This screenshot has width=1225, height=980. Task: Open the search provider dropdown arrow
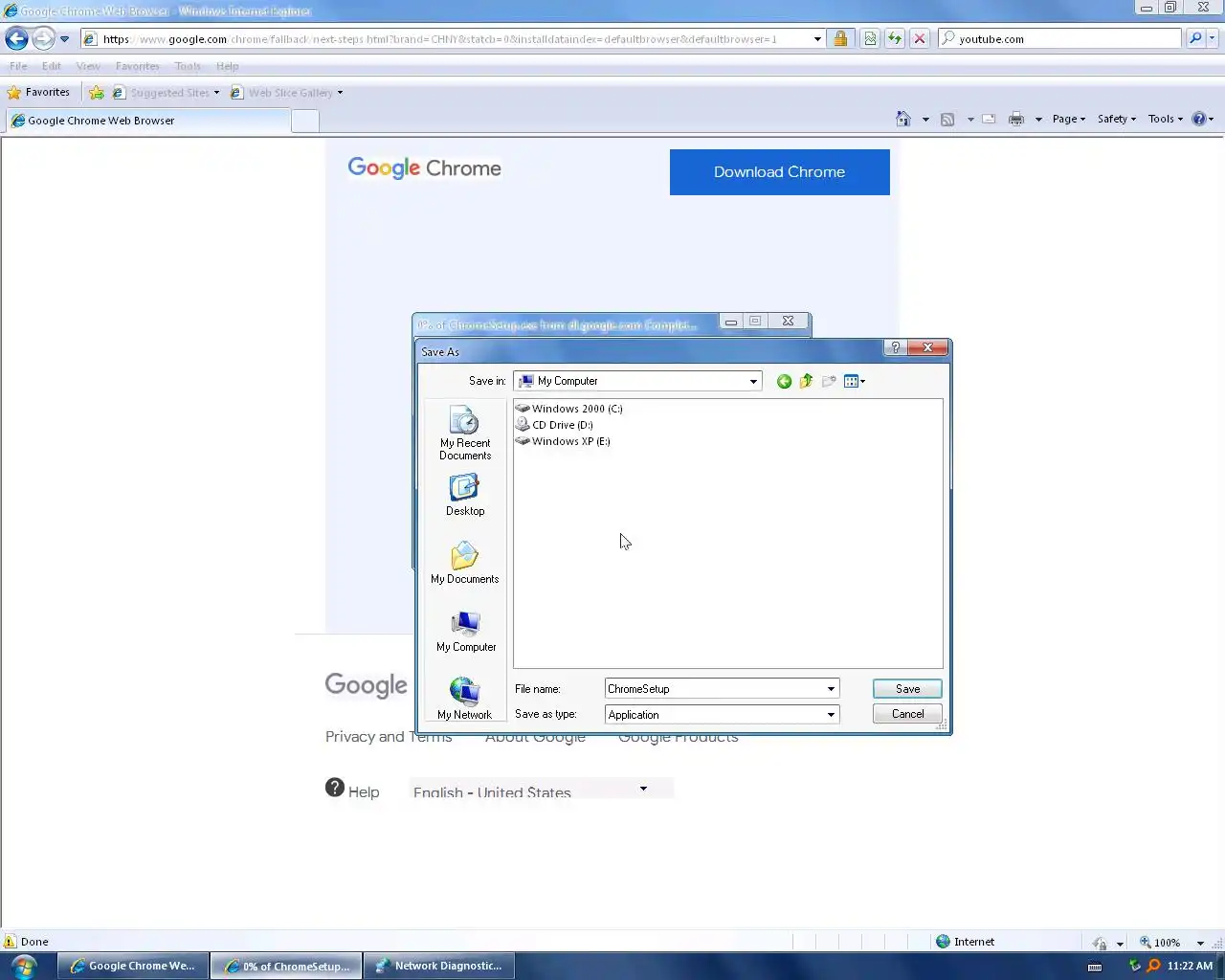tap(1212, 39)
